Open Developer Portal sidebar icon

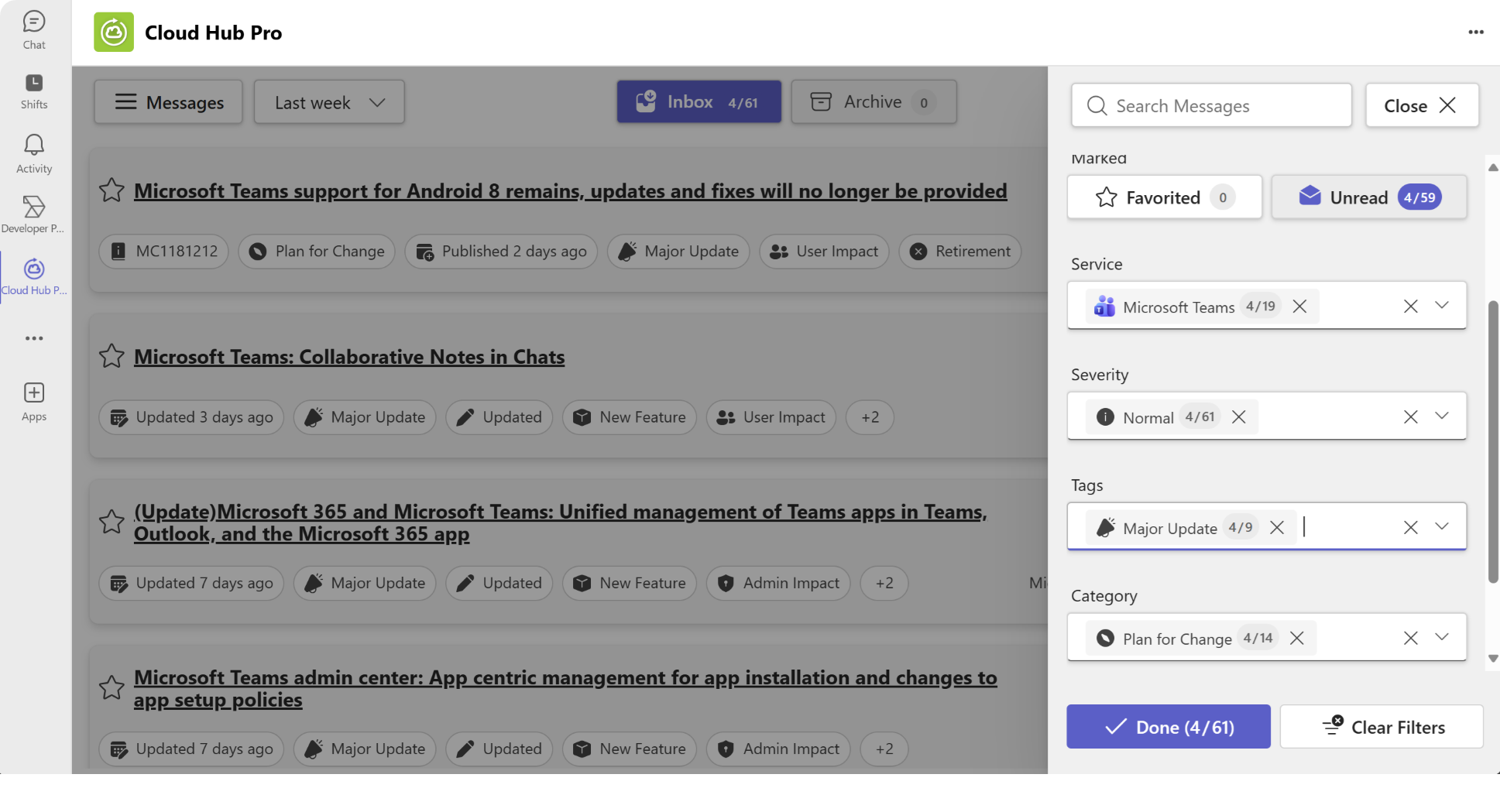[x=34, y=214]
